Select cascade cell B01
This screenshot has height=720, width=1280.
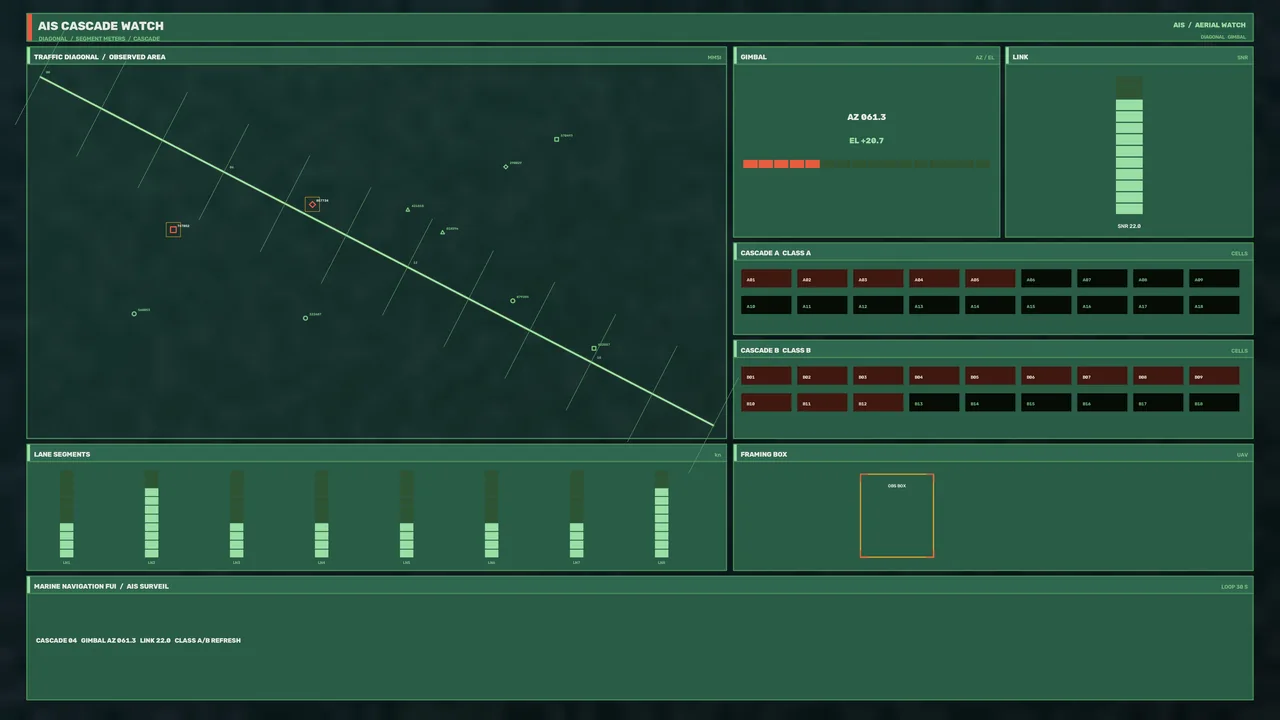point(766,376)
